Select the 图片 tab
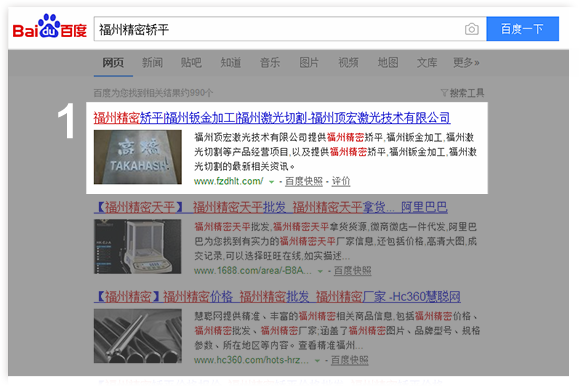The height and width of the screenshot is (386, 579). (x=309, y=62)
